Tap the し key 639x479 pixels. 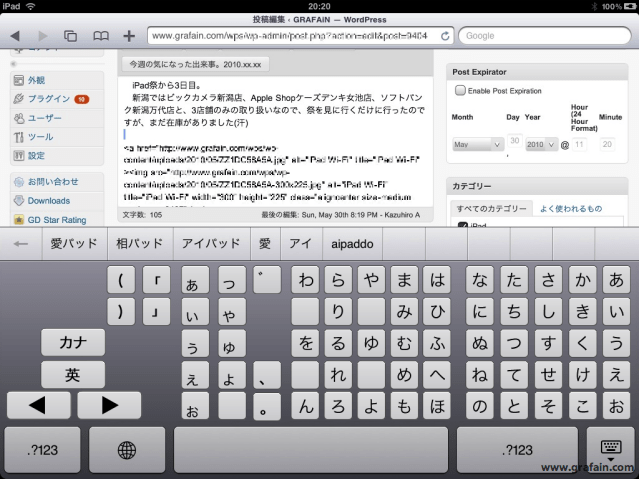(x=548, y=311)
